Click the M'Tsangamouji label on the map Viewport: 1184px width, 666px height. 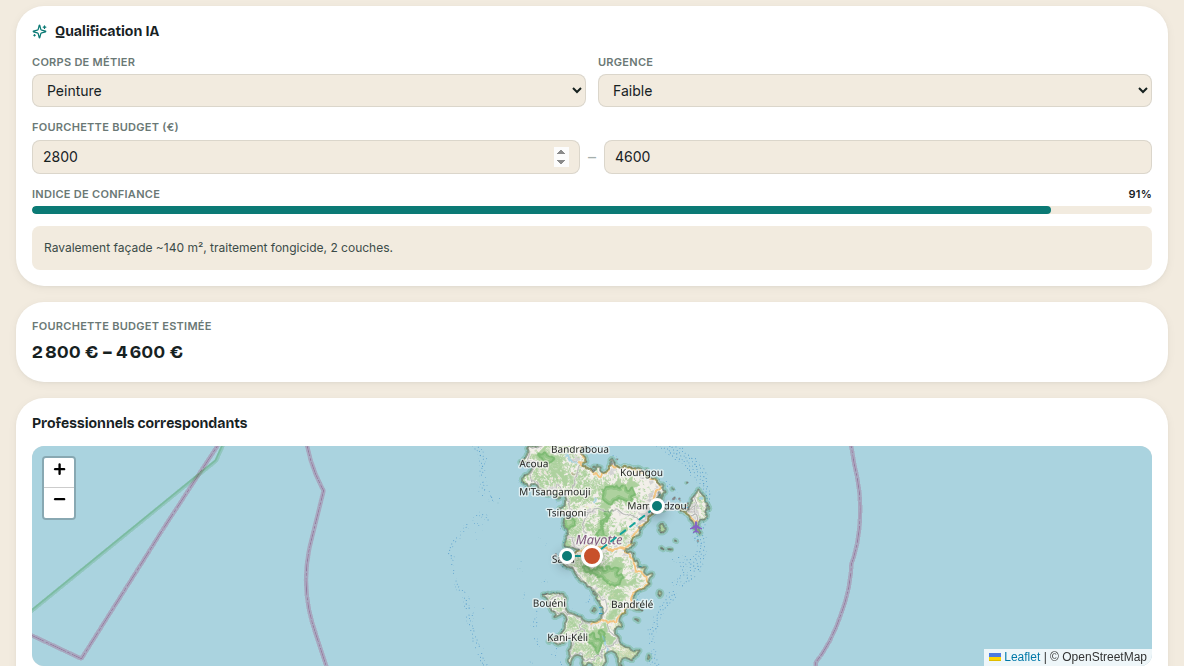555,492
